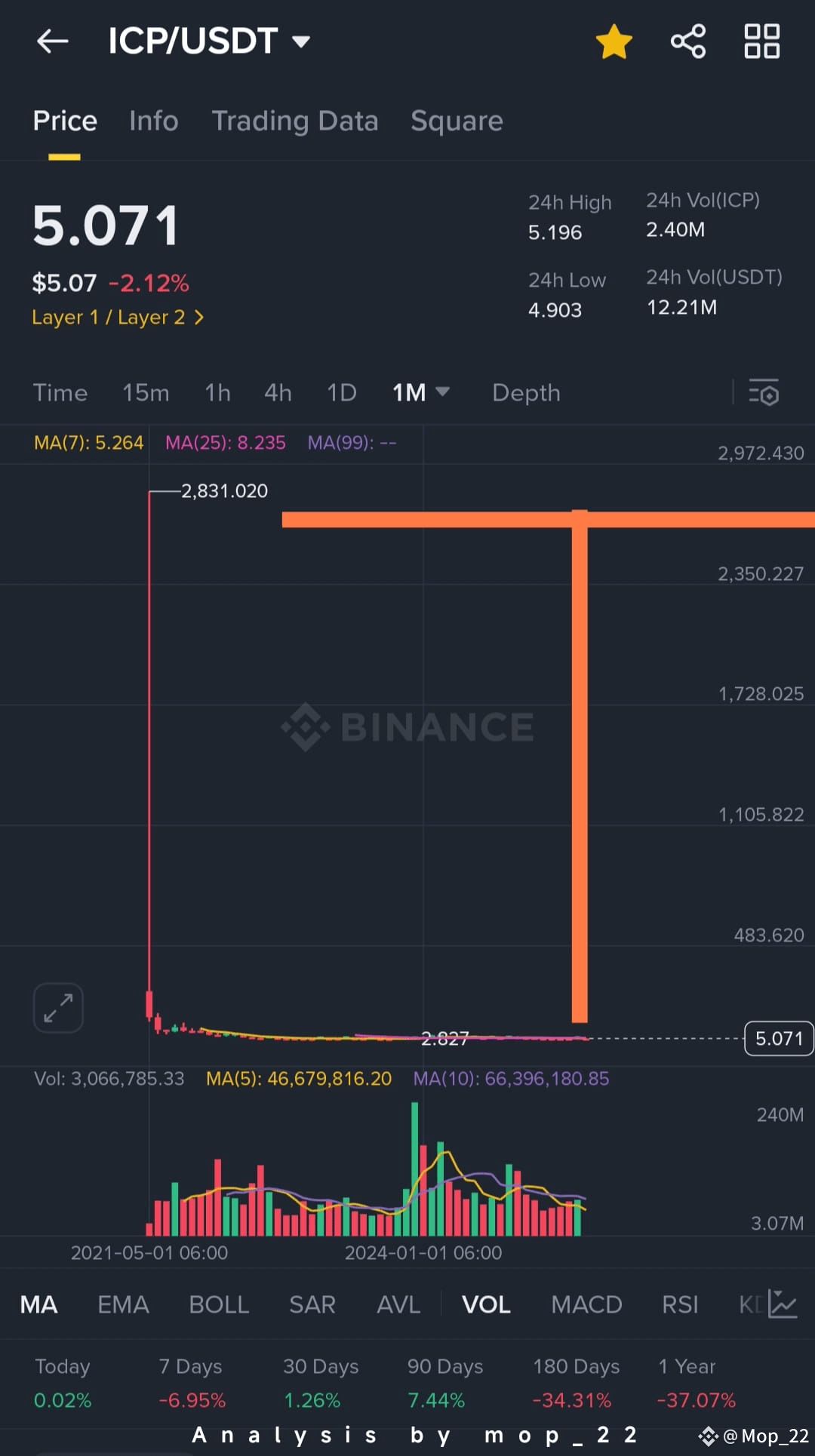The image size is (815, 1456).
Task: Toggle the EMA indicator
Action: click(x=123, y=1304)
